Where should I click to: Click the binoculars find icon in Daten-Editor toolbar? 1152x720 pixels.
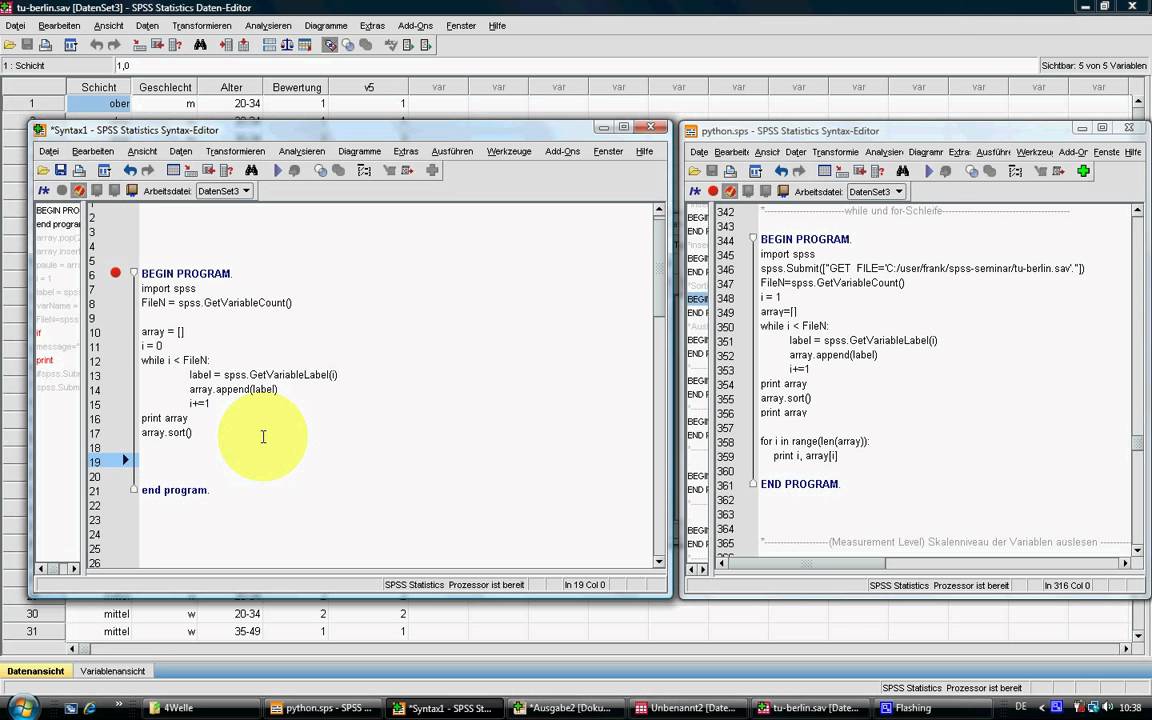(200, 46)
